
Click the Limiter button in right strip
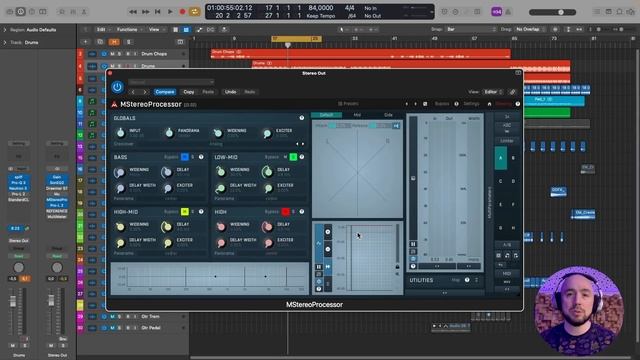tap(507, 141)
